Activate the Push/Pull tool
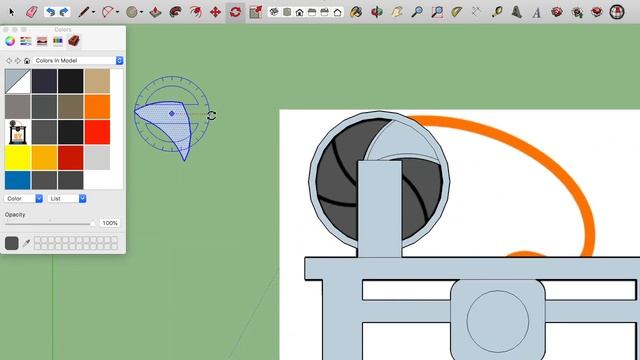The height and width of the screenshot is (360, 640). click(155, 12)
